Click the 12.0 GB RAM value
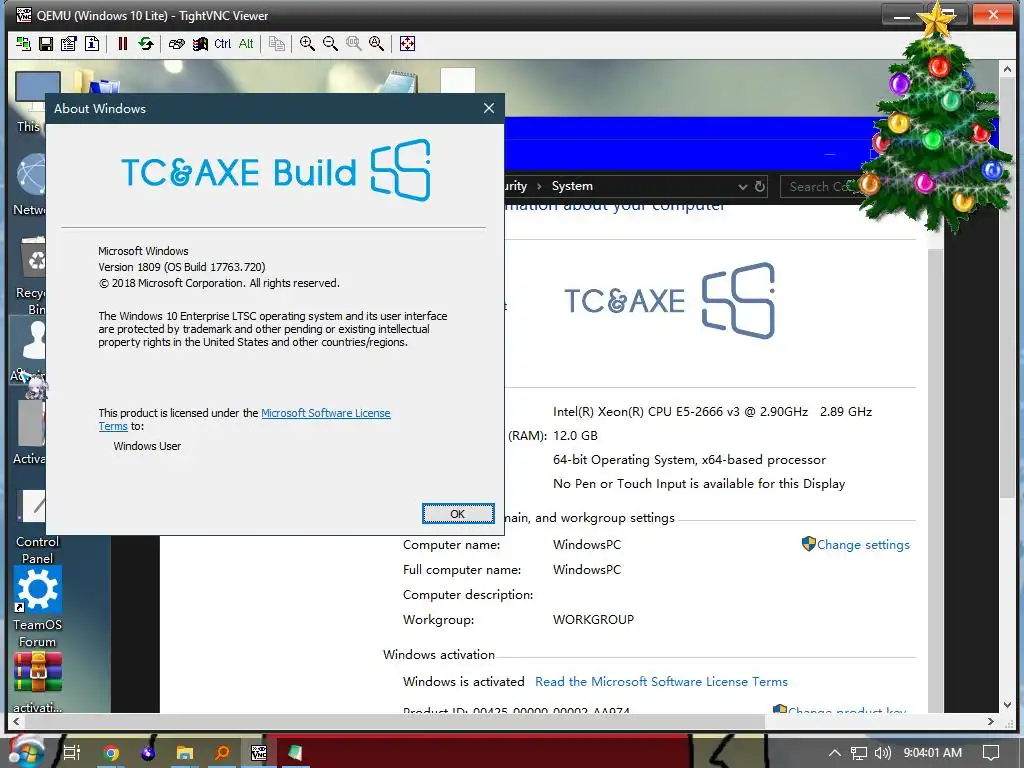Viewport: 1024px width, 768px height. pos(575,436)
